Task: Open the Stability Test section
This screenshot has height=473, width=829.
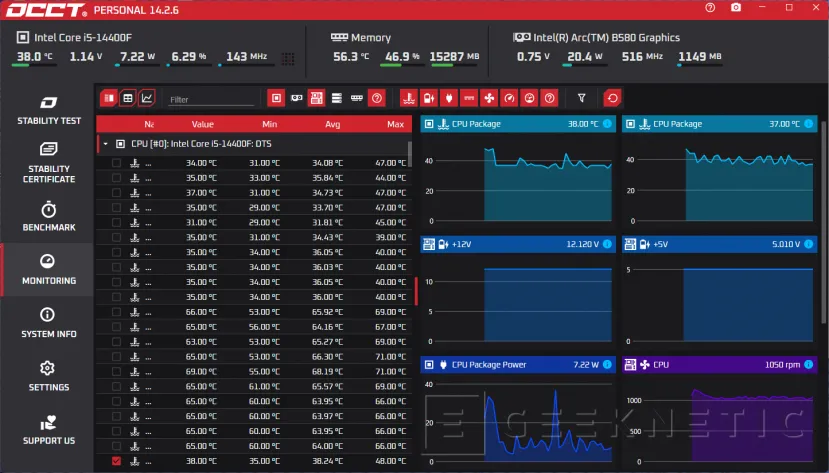Action: (48, 110)
